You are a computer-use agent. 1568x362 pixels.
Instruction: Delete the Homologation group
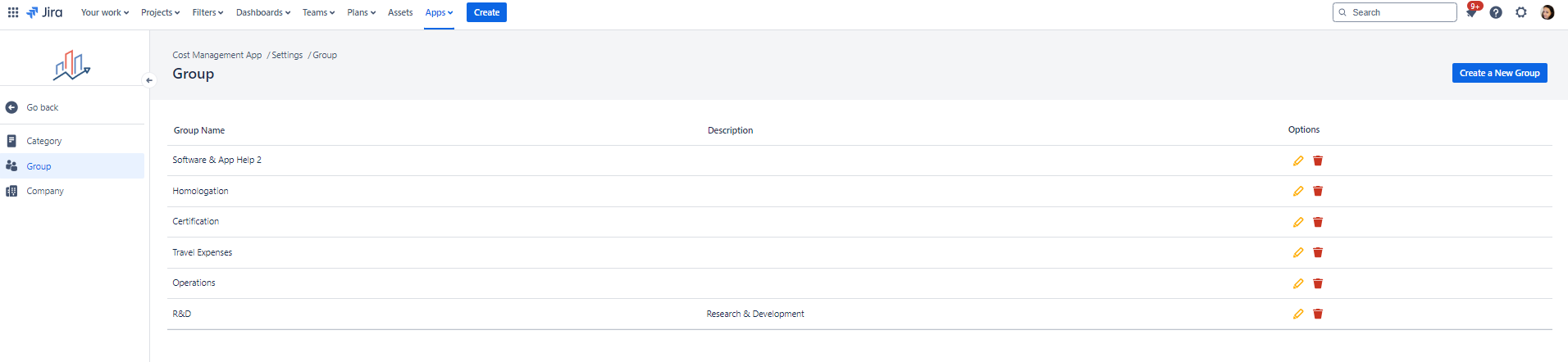pyautogui.click(x=1318, y=191)
